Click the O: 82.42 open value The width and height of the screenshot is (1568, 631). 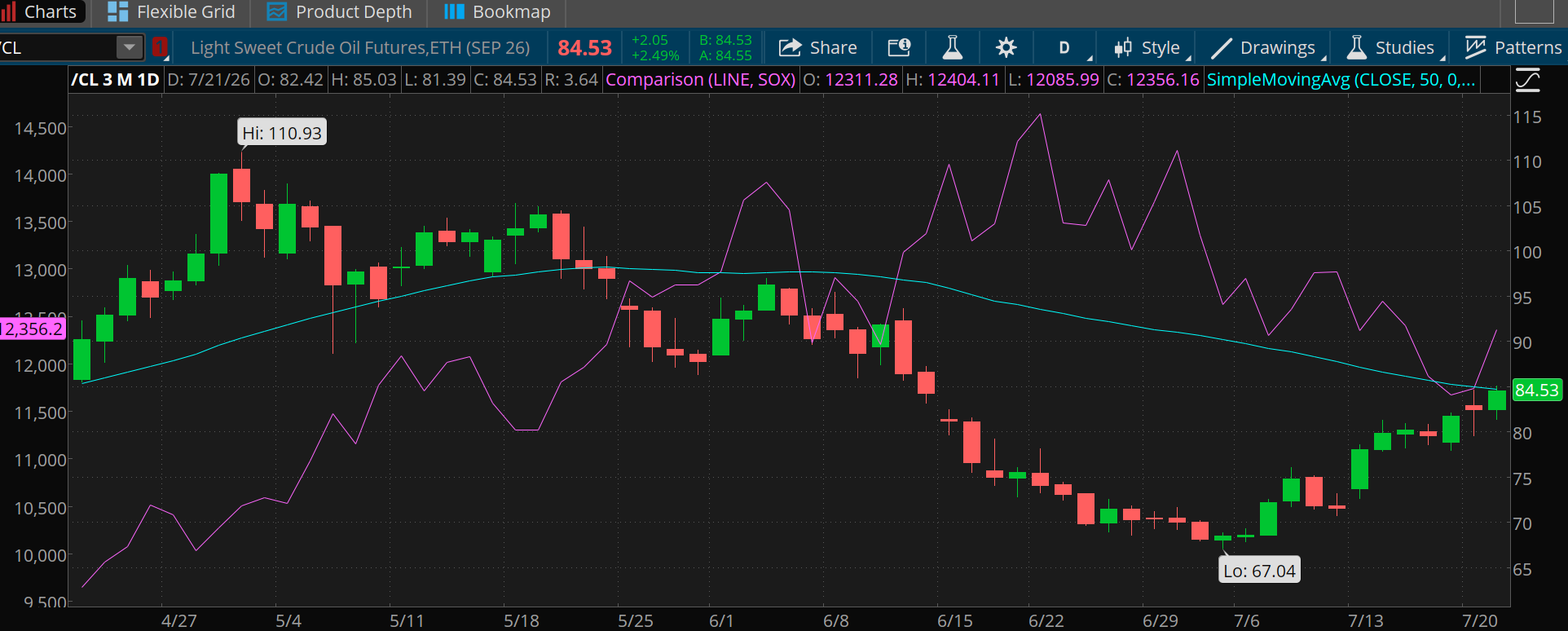(x=290, y=80)
